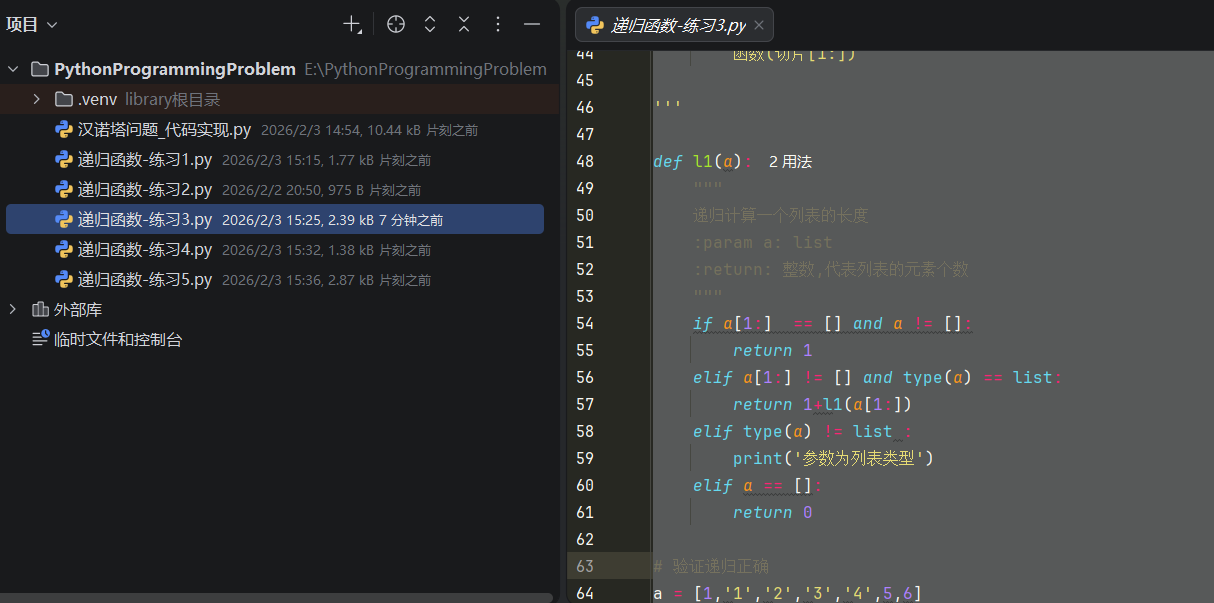Click ':param a: list' docstring line
The image size is (1214, 603).
(x=762, y=242)
